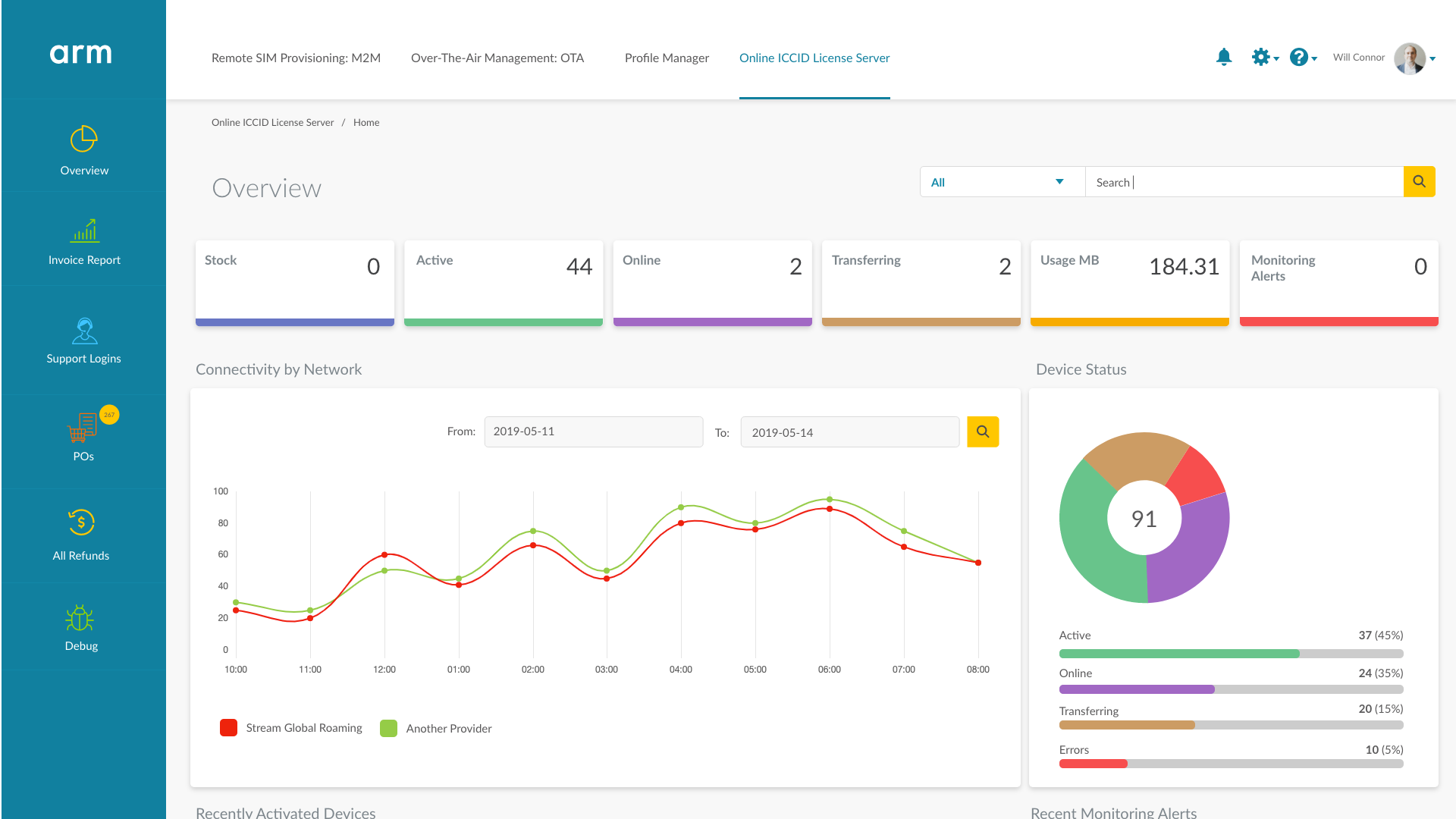Open notifications bell
The height and width of the screenshot is (819, 1456).
pos(1224,57)
